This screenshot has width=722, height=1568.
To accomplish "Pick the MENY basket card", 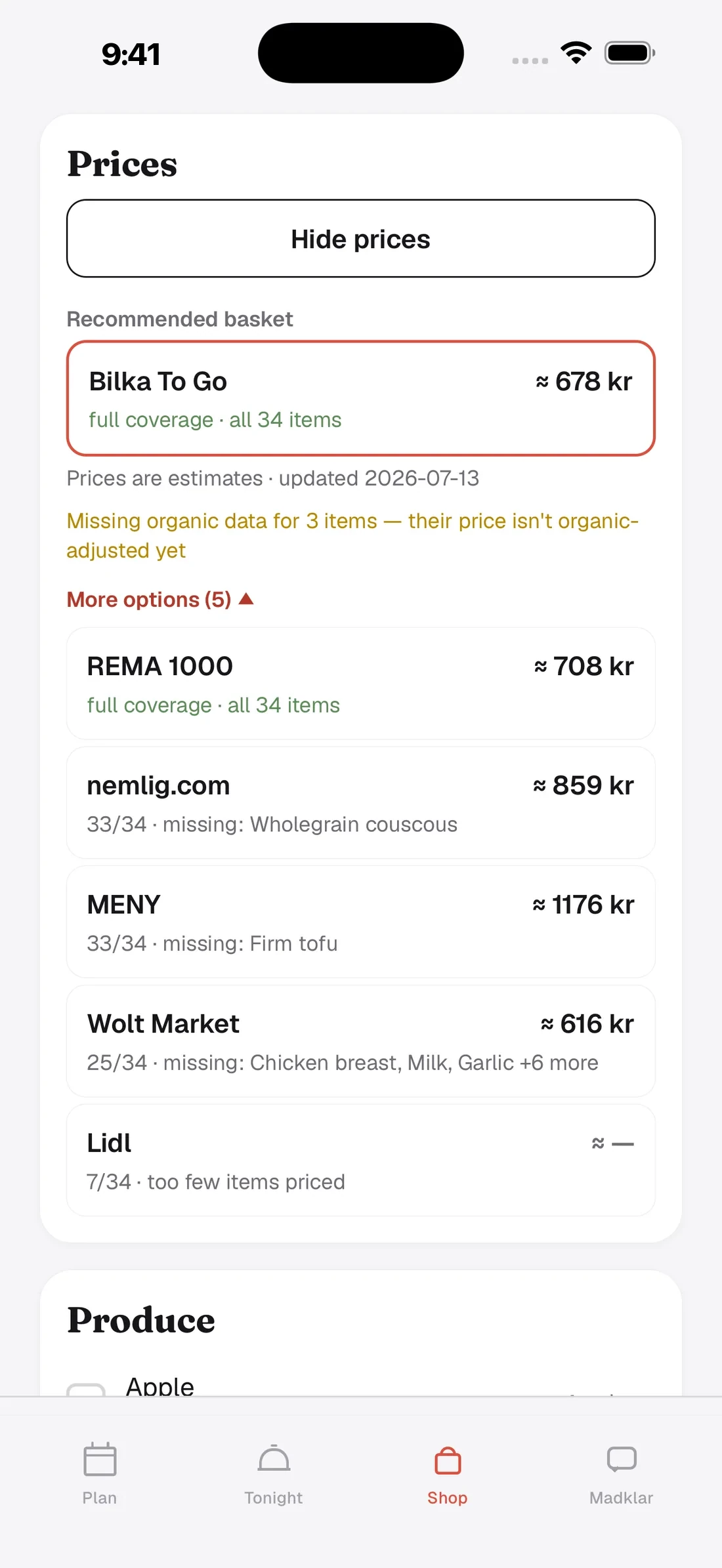I will pyautogui.click(x=361, y=922).
